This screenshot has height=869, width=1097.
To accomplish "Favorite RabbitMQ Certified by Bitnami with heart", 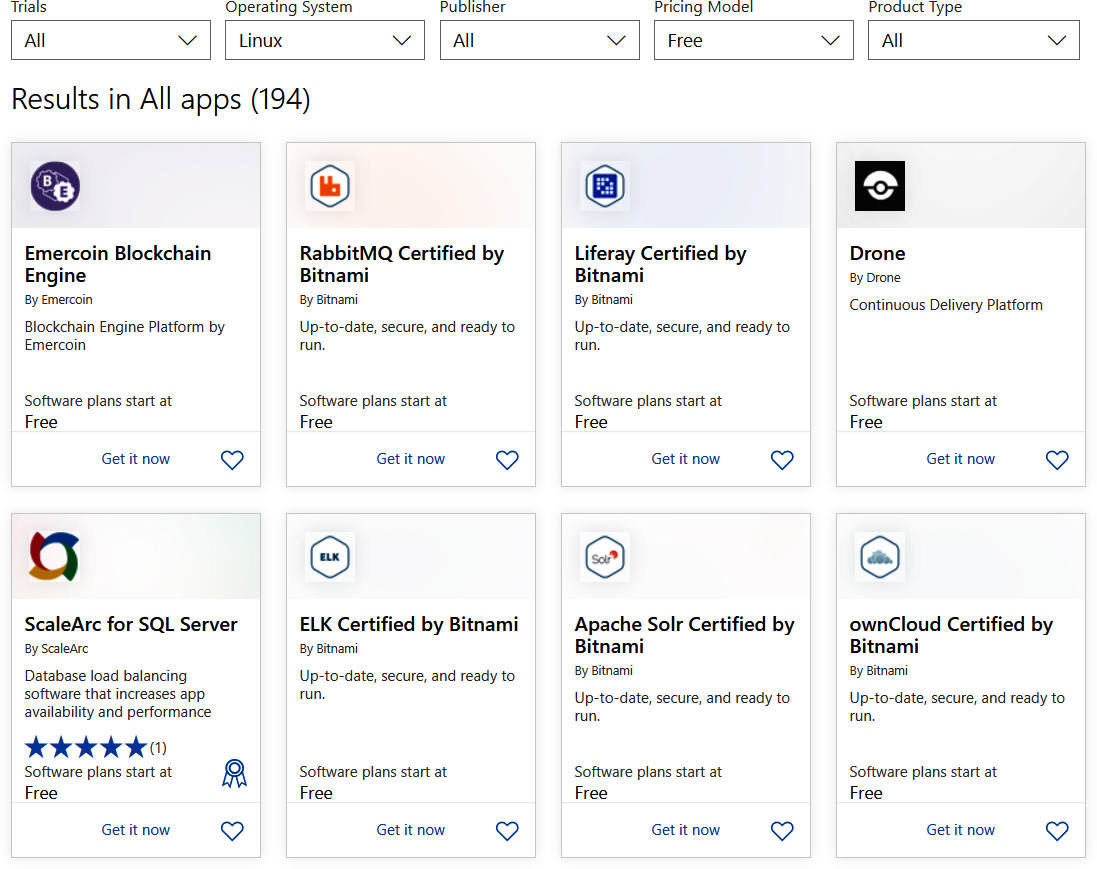I will pos(507,460).
